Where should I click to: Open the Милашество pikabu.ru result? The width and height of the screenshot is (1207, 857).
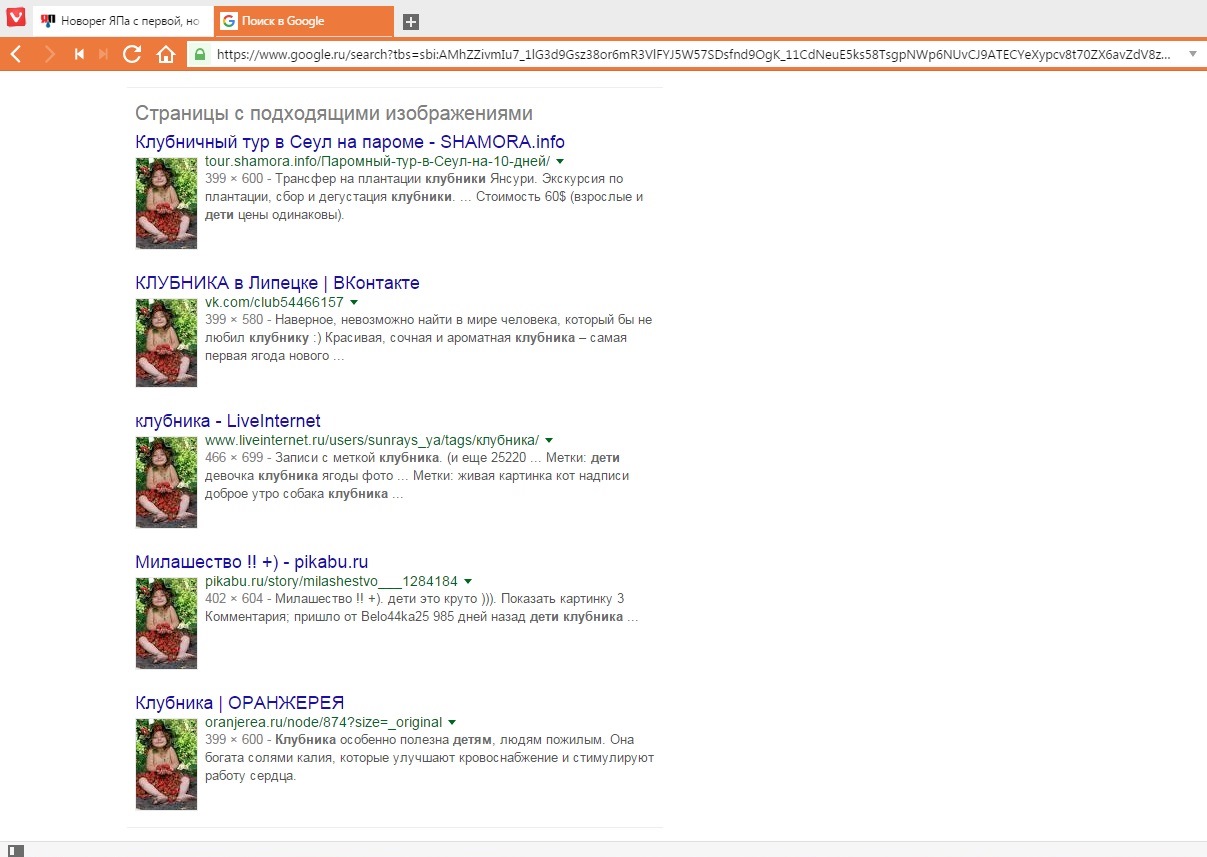pos(251,562)
